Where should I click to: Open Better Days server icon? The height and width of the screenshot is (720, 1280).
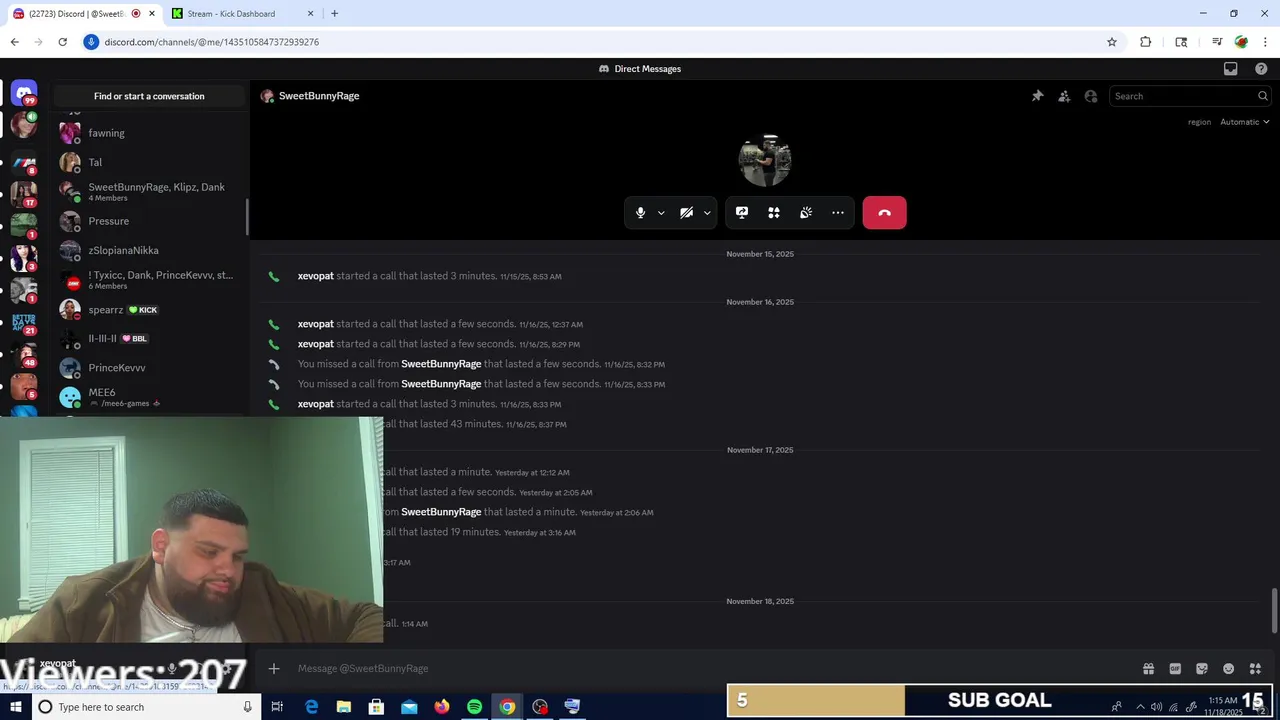[x=24, y=322]
